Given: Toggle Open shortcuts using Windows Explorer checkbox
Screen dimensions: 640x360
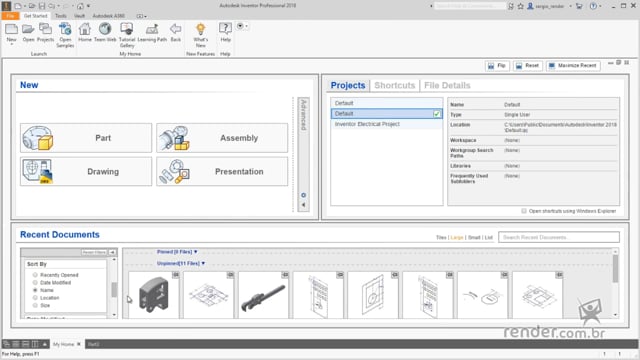Looking at the screenshot, I should pyautogui.click(x=524, y=211).
